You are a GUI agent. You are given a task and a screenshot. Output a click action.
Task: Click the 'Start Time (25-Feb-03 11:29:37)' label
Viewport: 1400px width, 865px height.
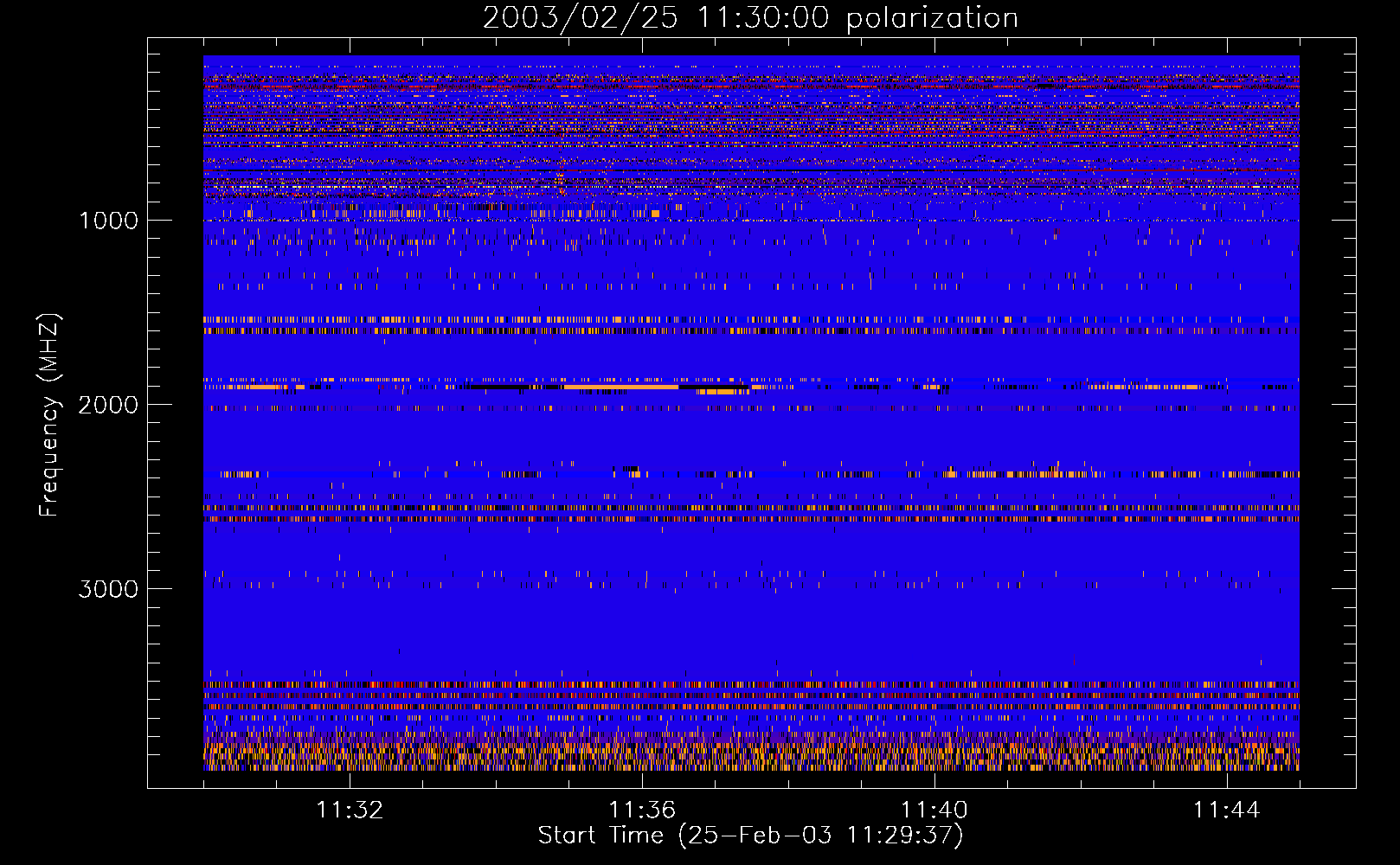pyautogui.click(x=751, y=836)
